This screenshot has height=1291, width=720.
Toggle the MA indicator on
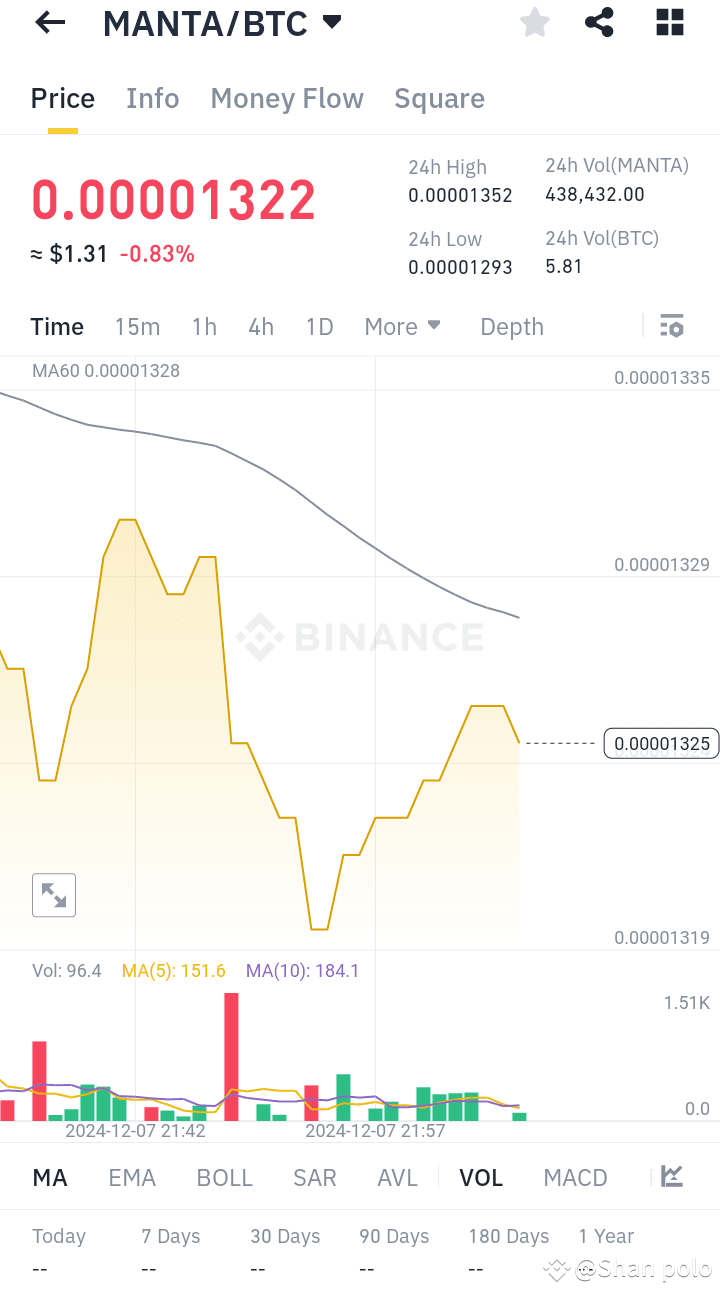point(49,1177)
